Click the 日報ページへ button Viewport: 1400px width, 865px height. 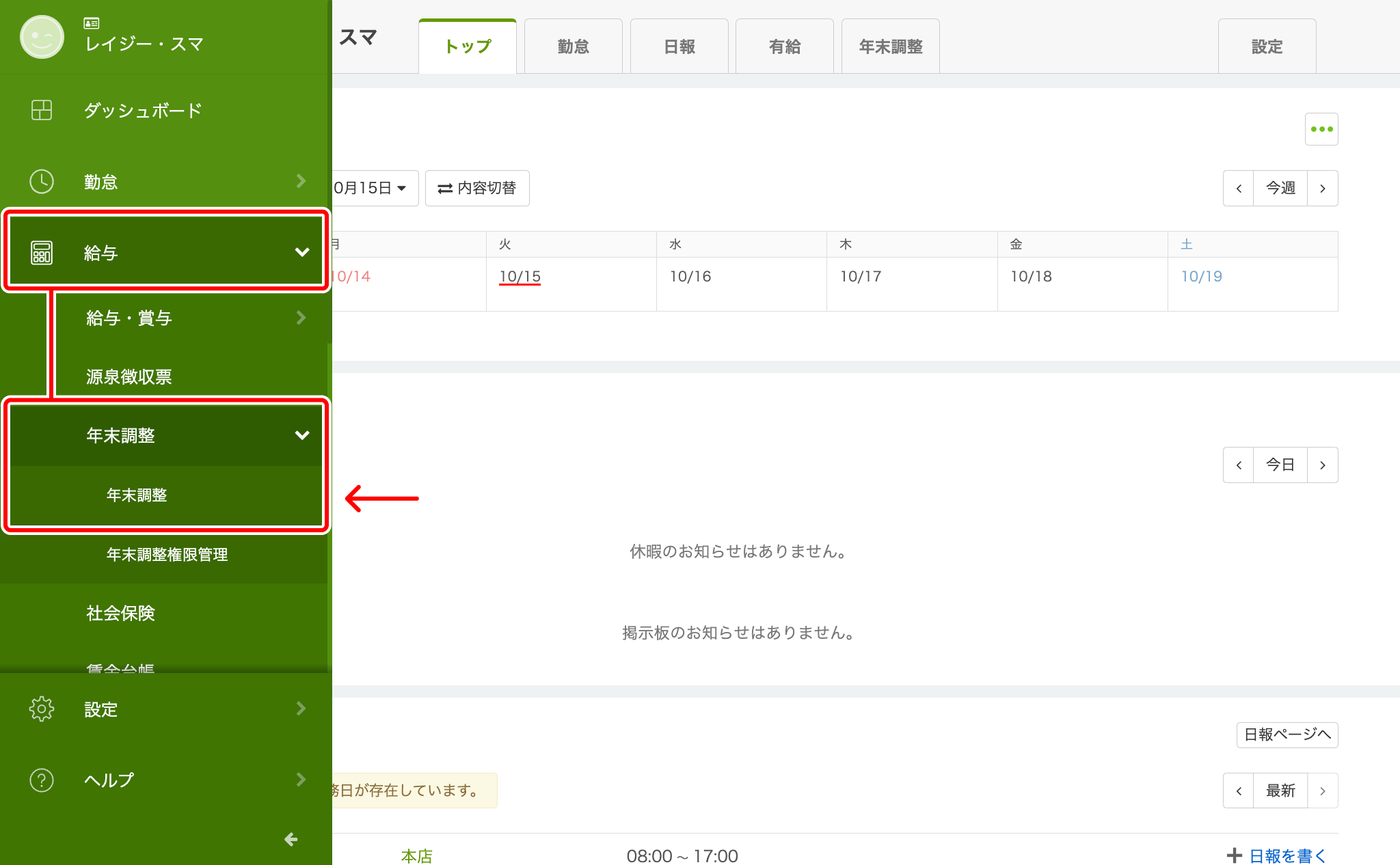pos(1287,735)
